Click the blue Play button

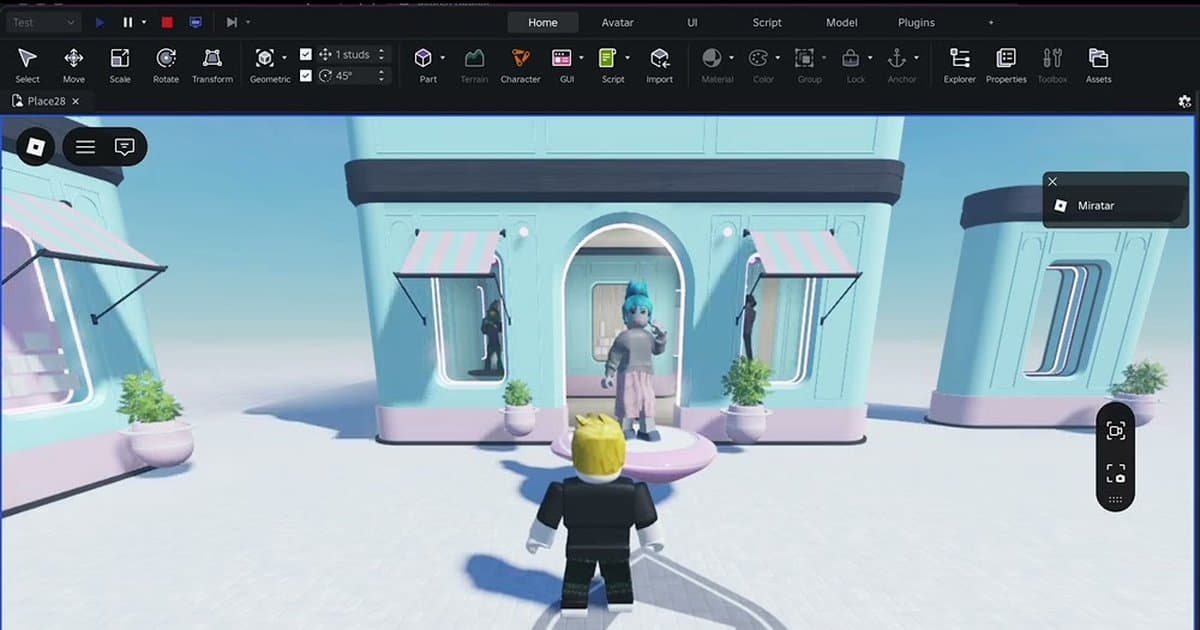(99, 22)
